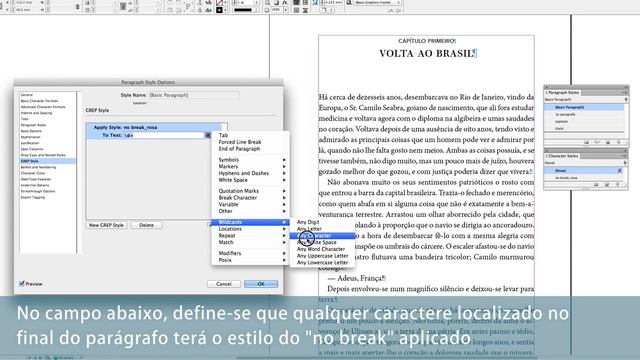Clear overrides icon in Paragraph Styles panel

(597, 142)
